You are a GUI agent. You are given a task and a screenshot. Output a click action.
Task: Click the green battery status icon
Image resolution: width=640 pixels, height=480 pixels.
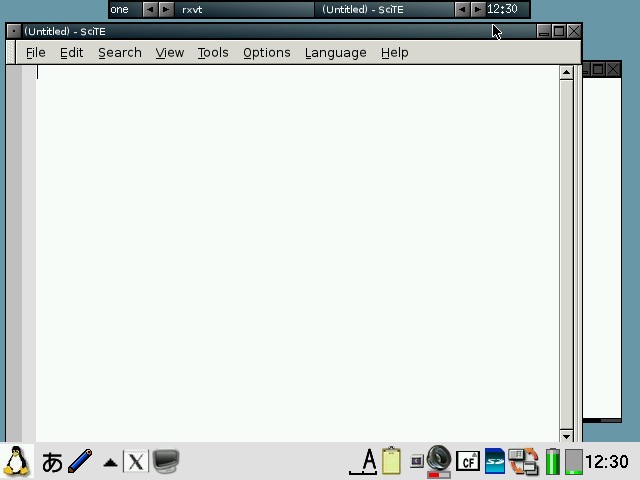pyautogui.click(x=553, y=461)
